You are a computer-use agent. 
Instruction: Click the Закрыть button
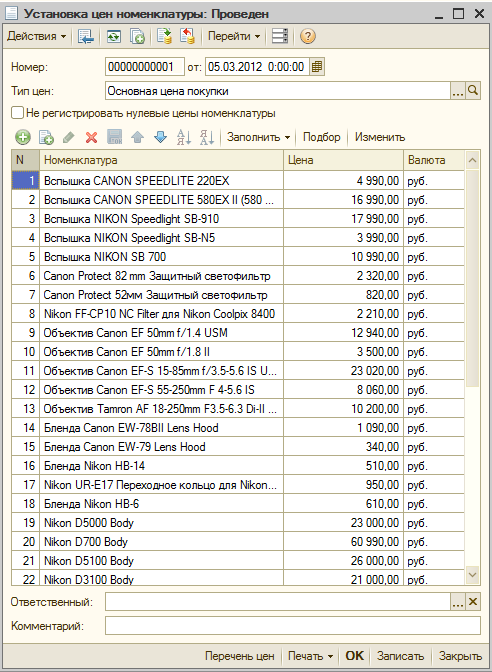(x=460, y=656)
